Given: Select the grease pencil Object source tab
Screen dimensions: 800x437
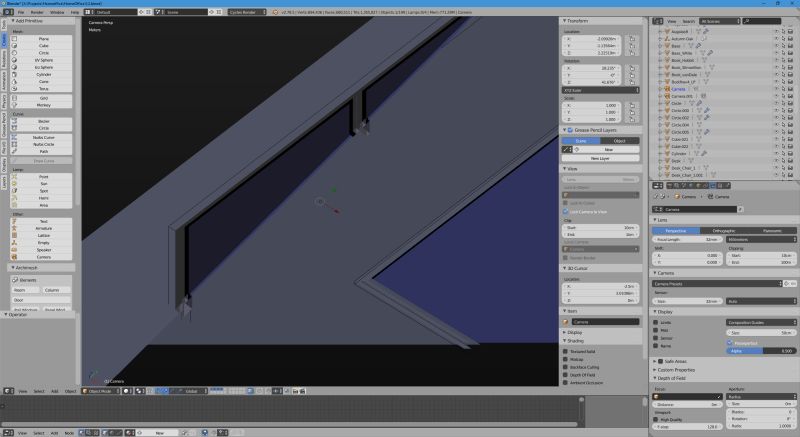Looking at the screenshot, I should coord(619,141).
